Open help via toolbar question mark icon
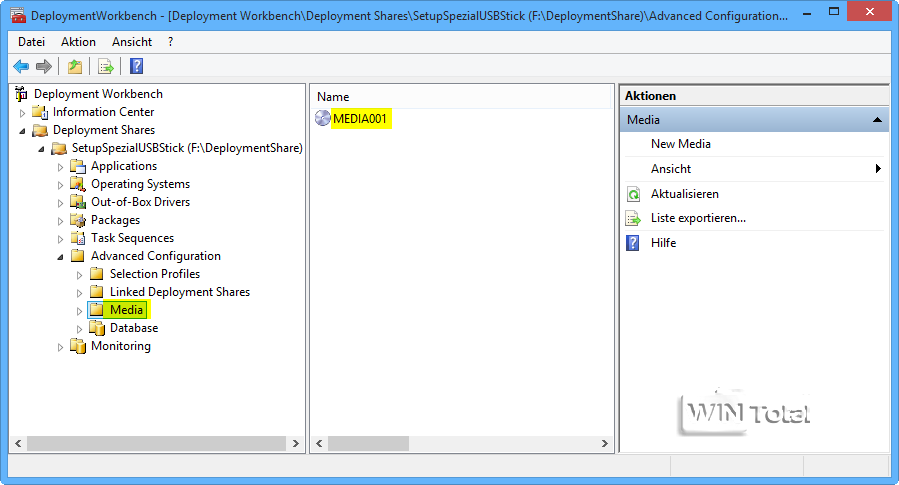Viewport: 899px width, 485px height. tap(136, 67)
